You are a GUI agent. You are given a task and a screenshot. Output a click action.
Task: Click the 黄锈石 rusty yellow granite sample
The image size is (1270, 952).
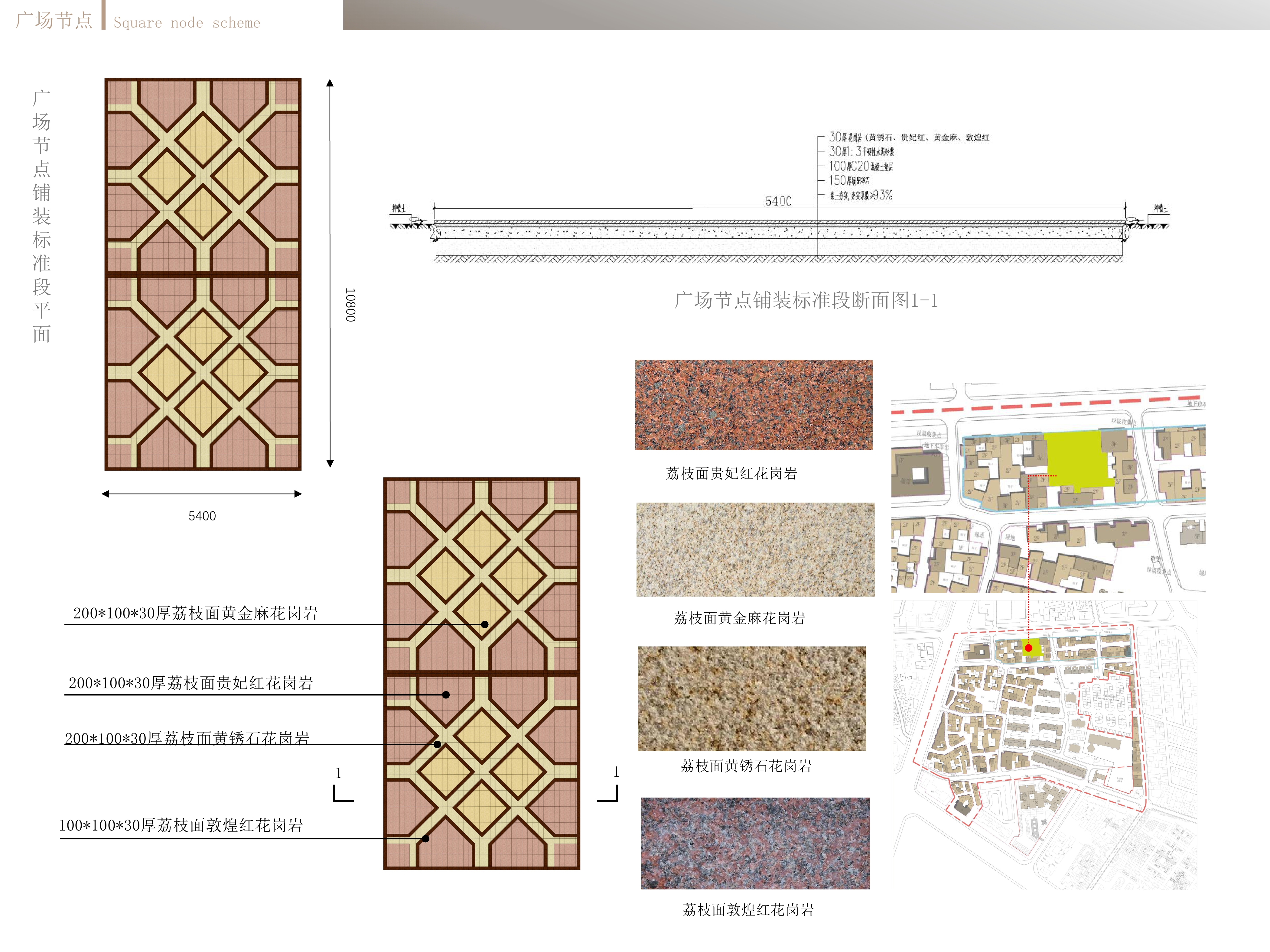[x=751, y=698]
